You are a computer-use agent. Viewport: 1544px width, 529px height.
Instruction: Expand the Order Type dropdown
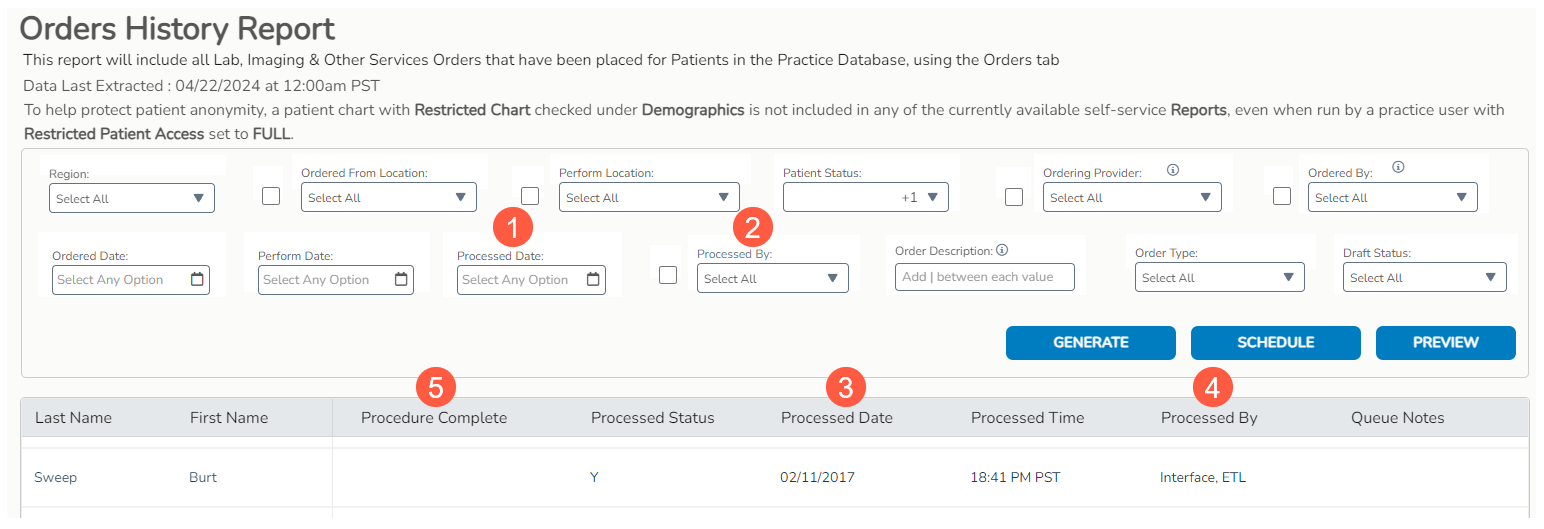(x=1219, y=278)
